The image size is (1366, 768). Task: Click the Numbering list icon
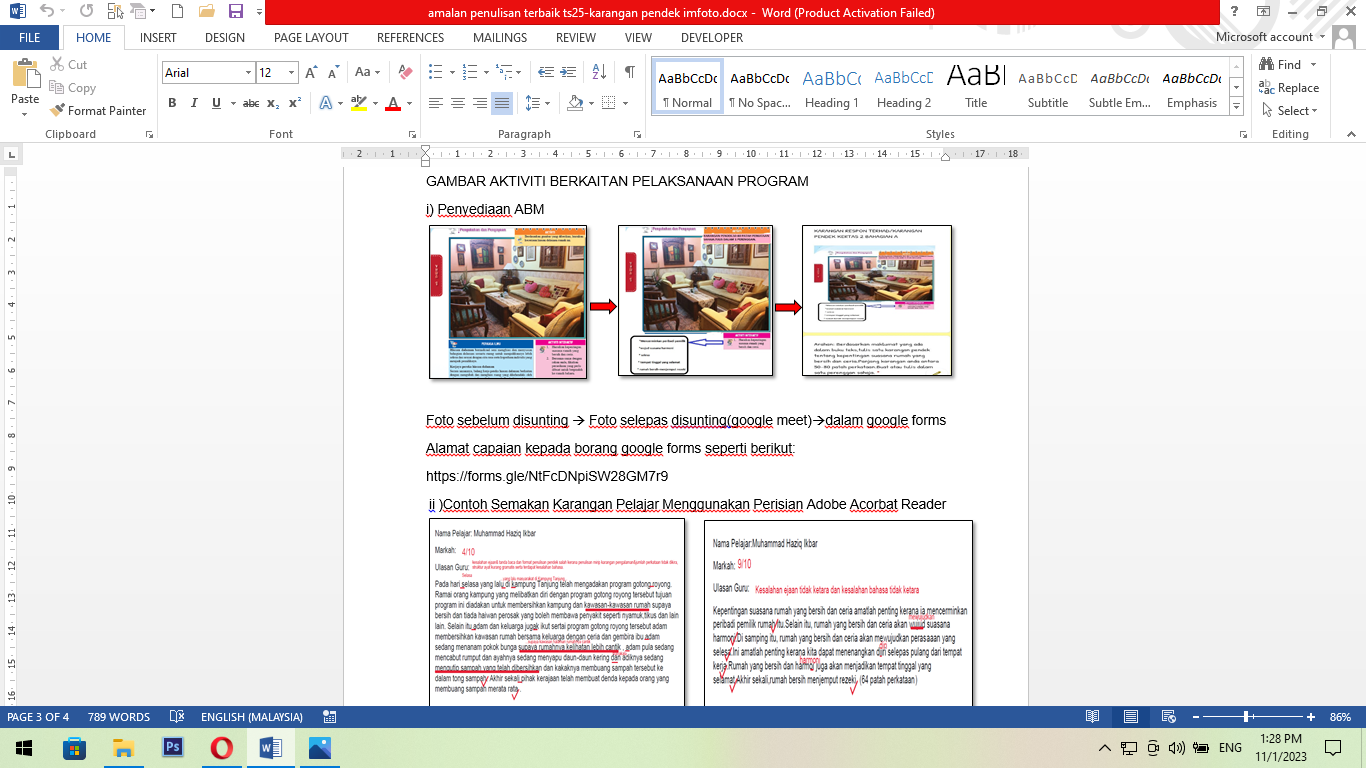point(470,72)
